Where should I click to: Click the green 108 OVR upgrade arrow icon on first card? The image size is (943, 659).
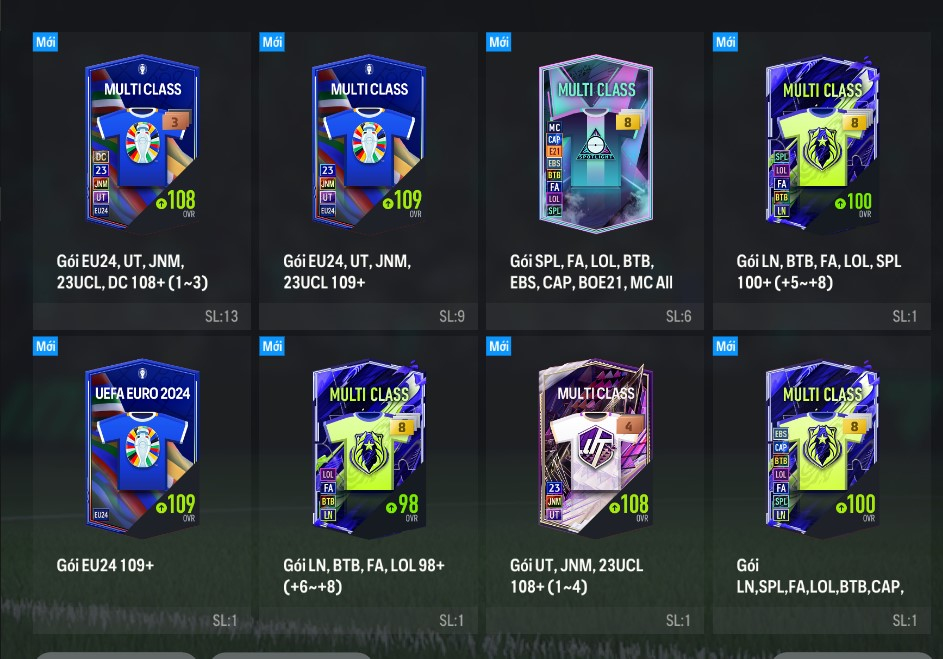coord(161,203)
